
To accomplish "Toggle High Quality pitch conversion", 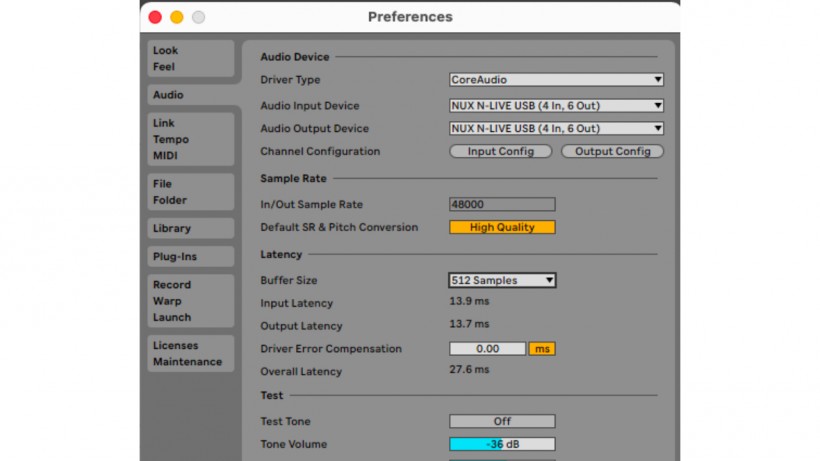I will (x=502, y=227).
